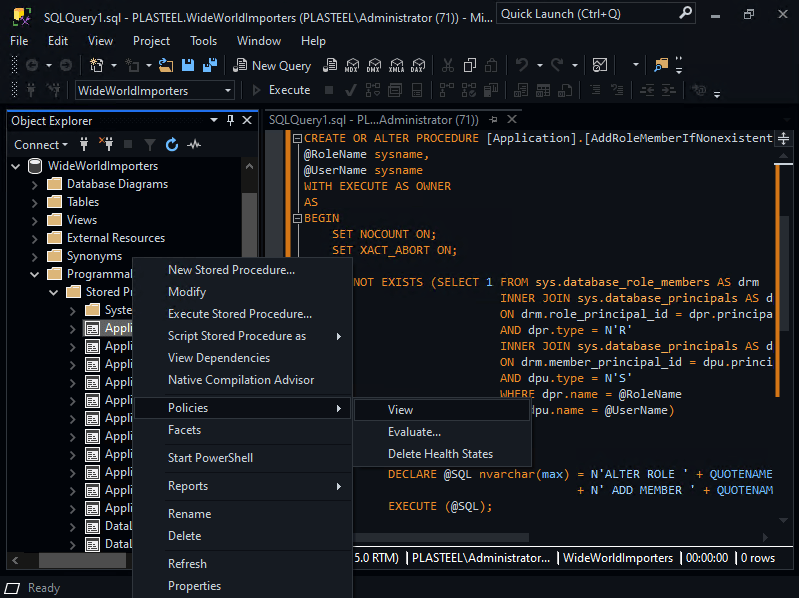Click the Activity Monitor icon in toolbar
Viewport: 799px width, 598px height.
[x=600, y=65]
